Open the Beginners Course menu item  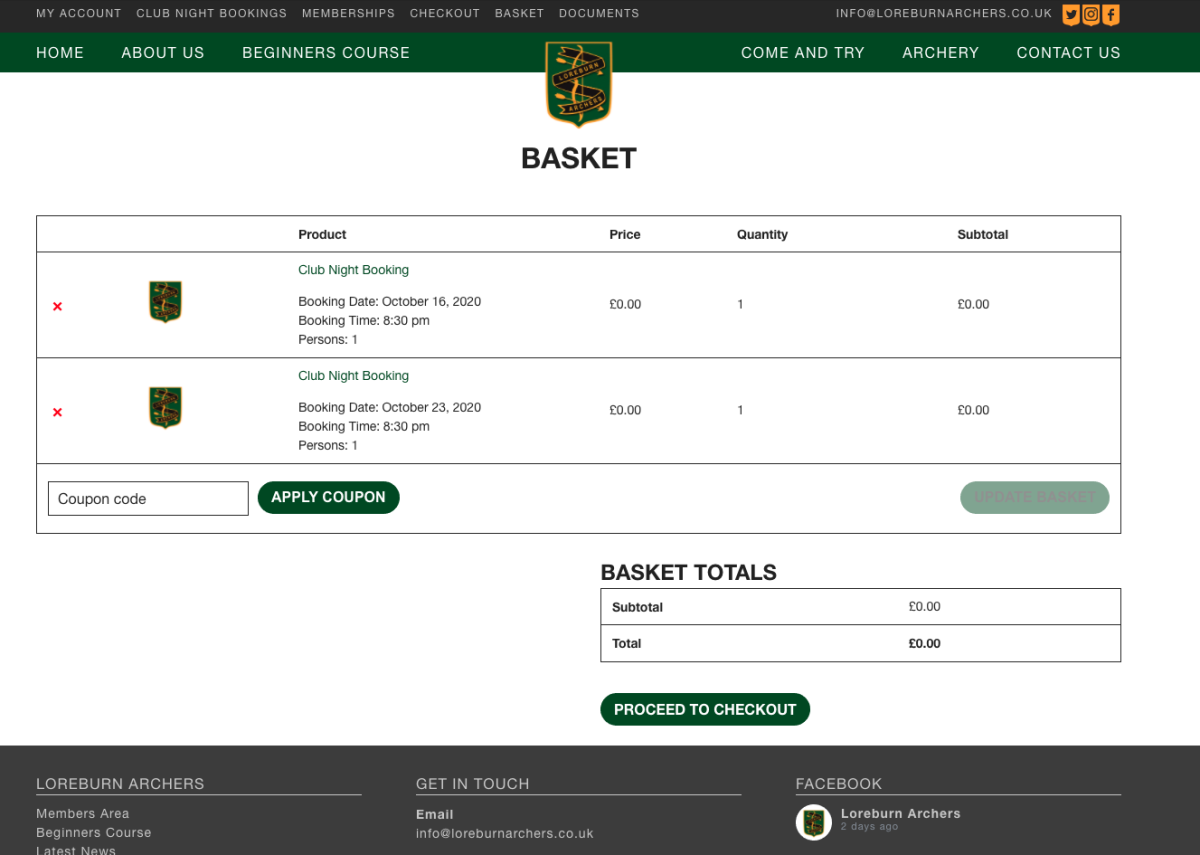coord(326,53)
